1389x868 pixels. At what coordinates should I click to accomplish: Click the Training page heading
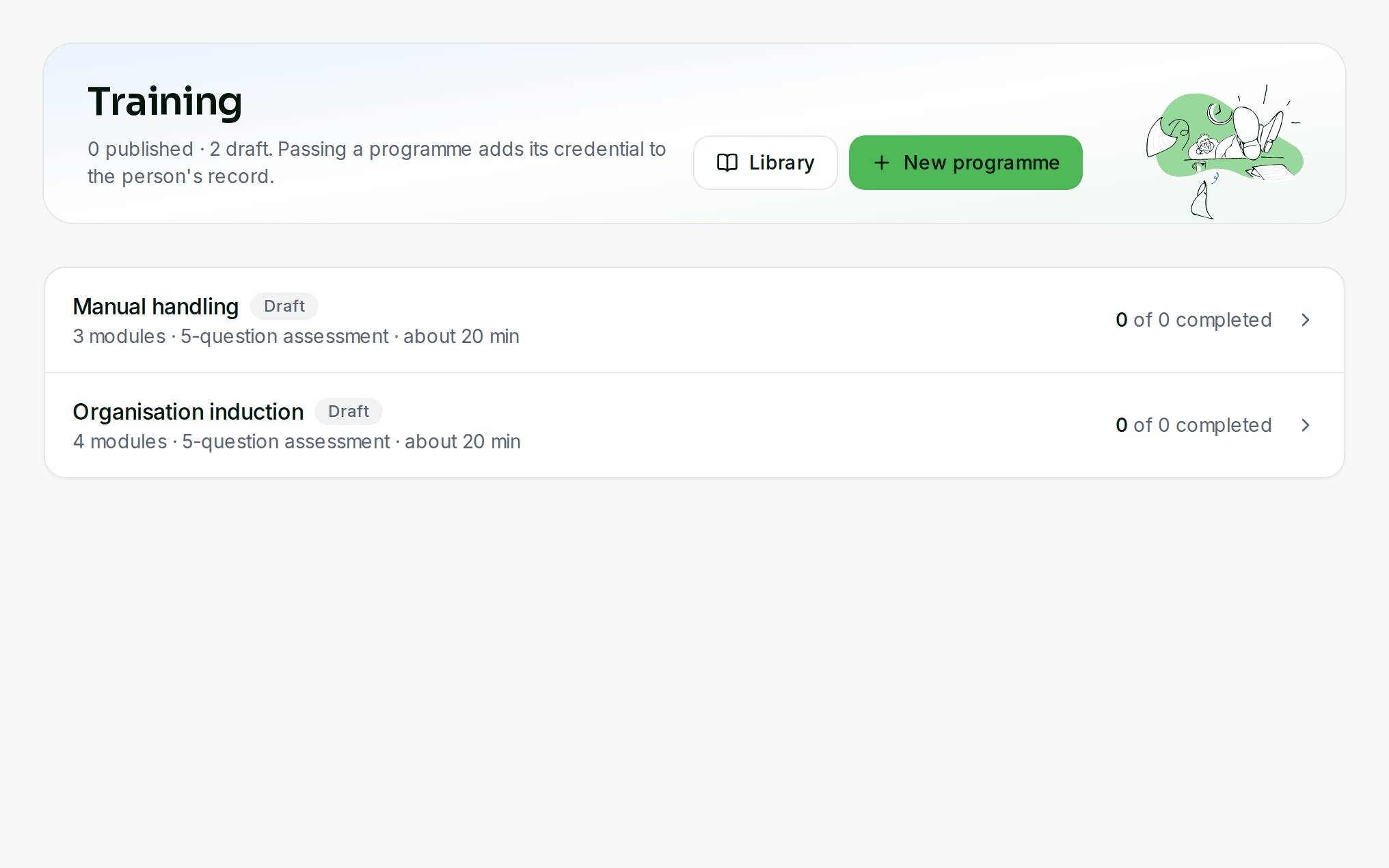click(165, 101)
